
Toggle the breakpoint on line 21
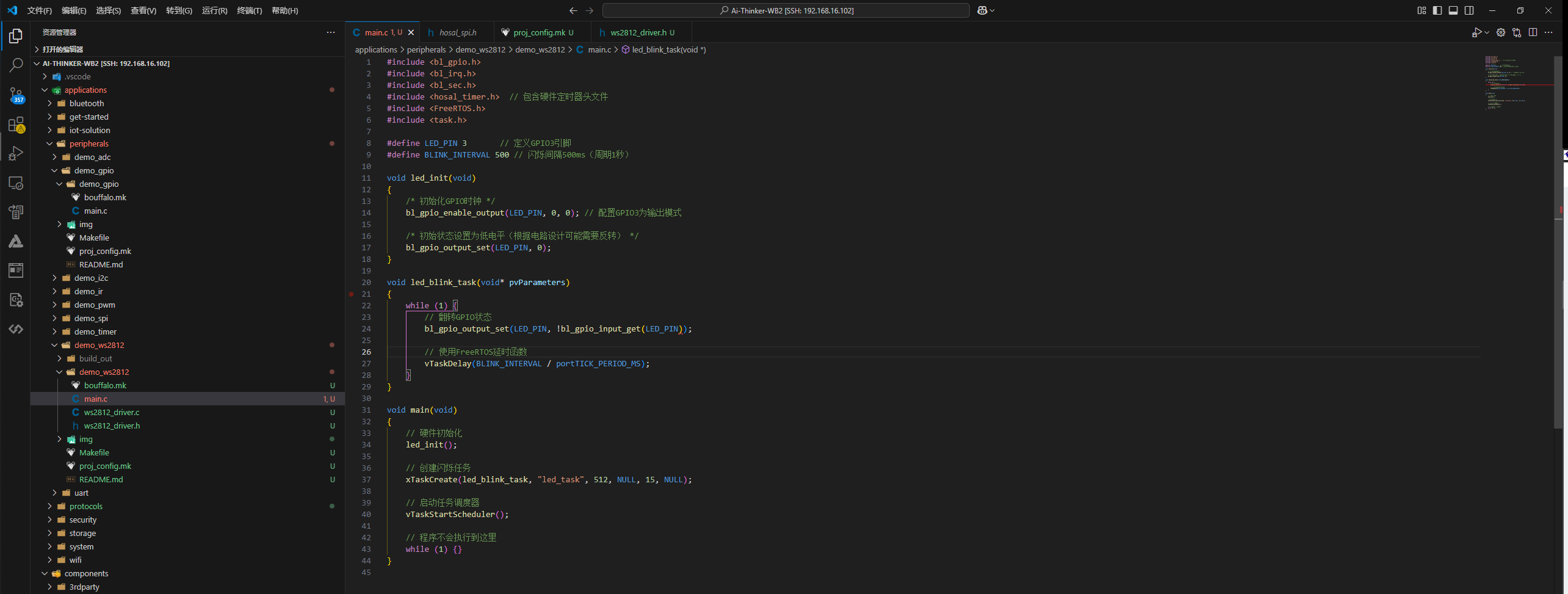click(x=352, y=294)
